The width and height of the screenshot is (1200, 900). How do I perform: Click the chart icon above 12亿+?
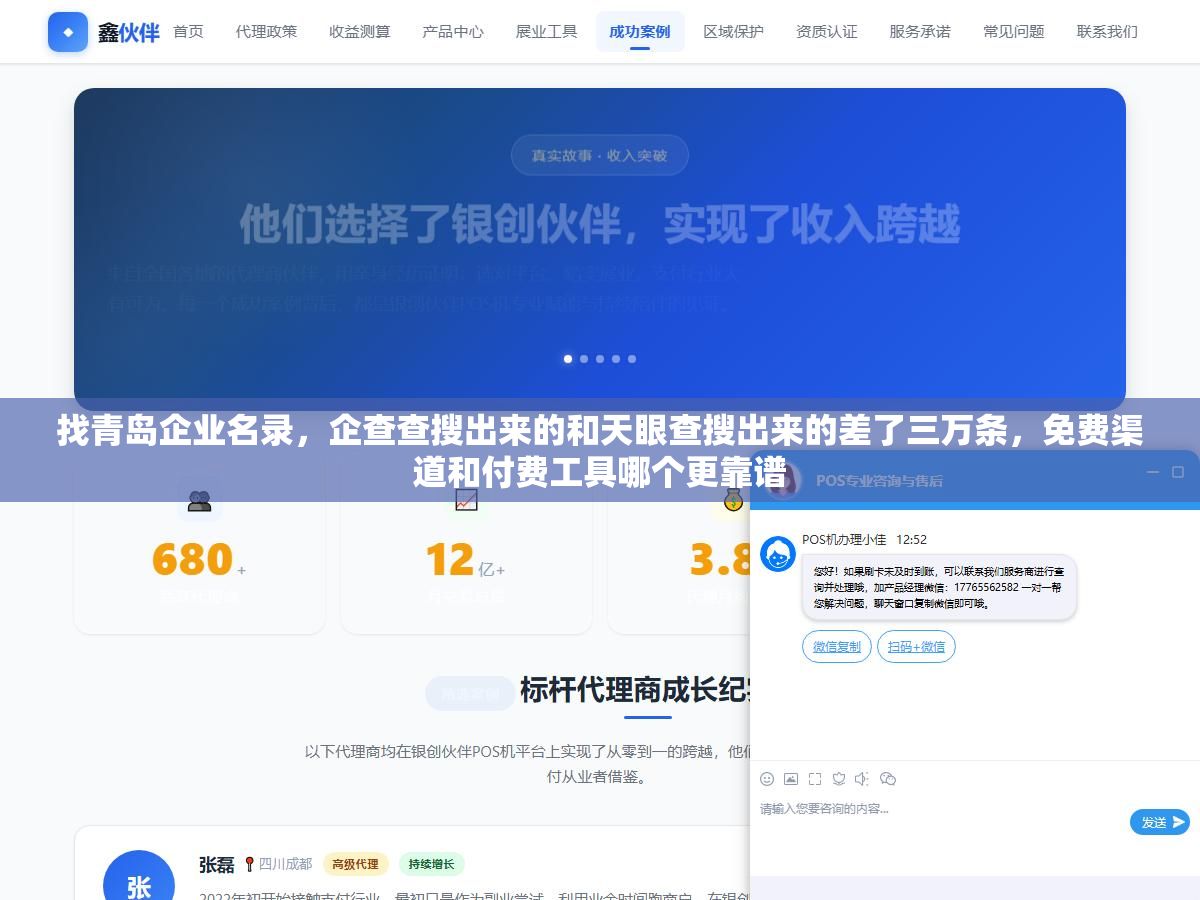pos(466,501)
